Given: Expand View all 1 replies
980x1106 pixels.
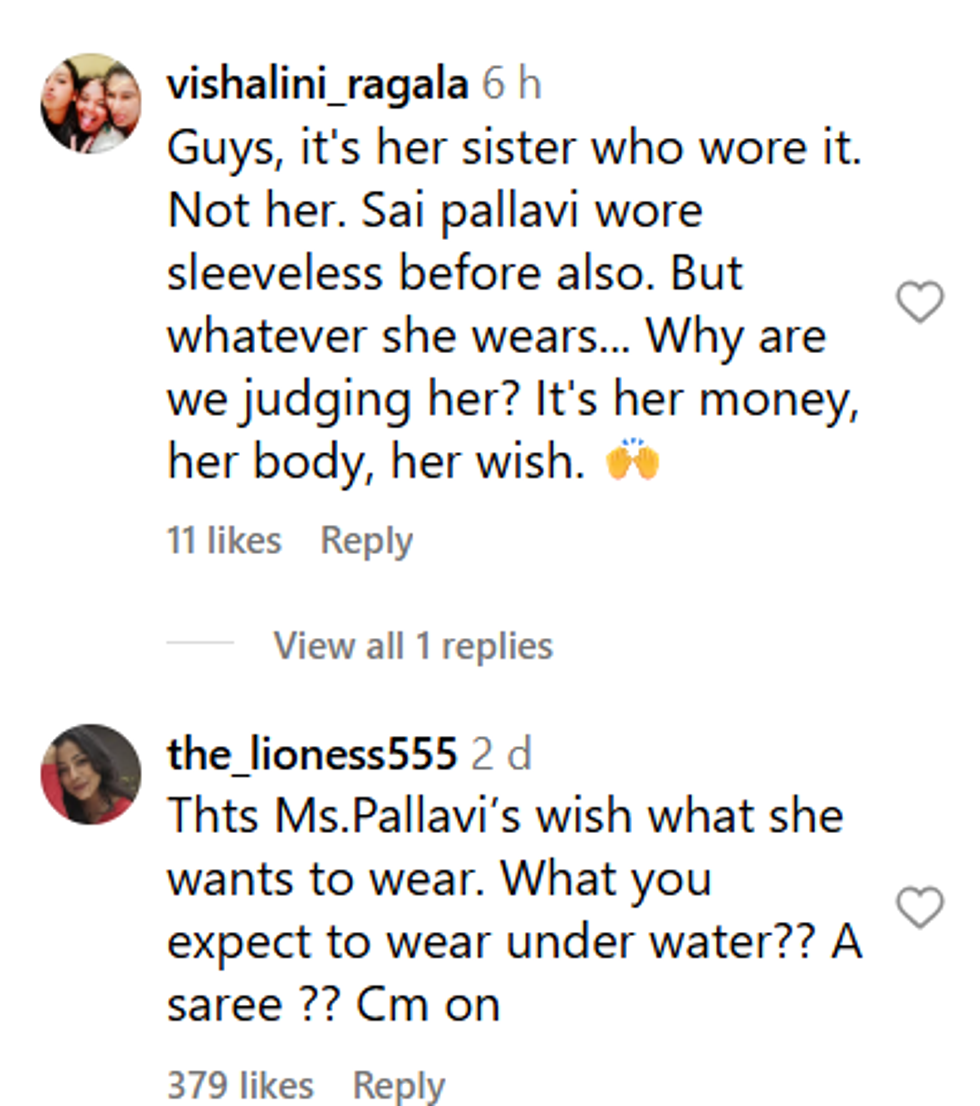Looking at the screenshot, I should 413,646.
